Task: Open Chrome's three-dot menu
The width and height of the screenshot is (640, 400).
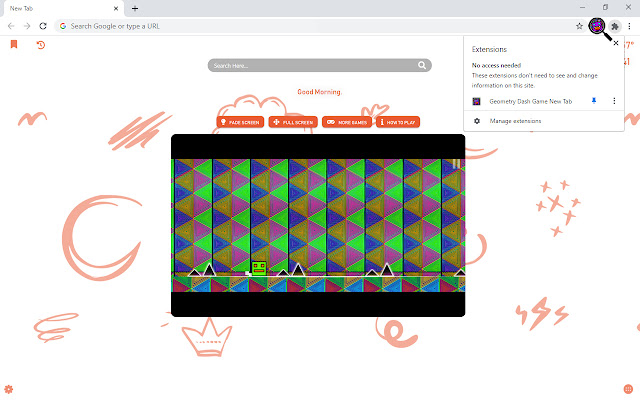Action: 629,26
